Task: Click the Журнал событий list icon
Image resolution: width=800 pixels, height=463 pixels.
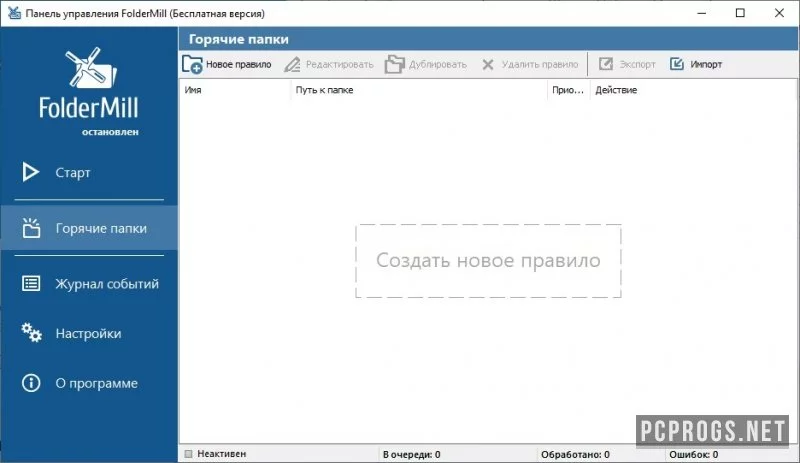Action: [x=31, y=283]
